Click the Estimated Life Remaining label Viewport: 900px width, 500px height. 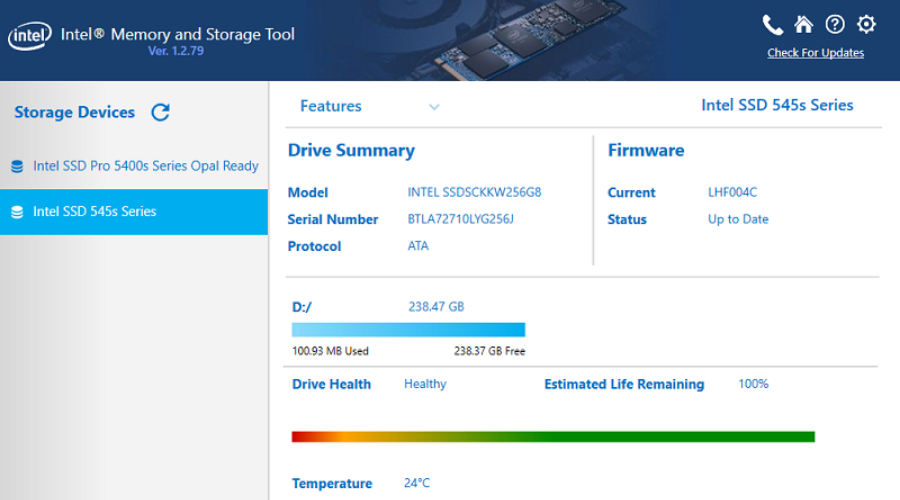tap(624, 384)
